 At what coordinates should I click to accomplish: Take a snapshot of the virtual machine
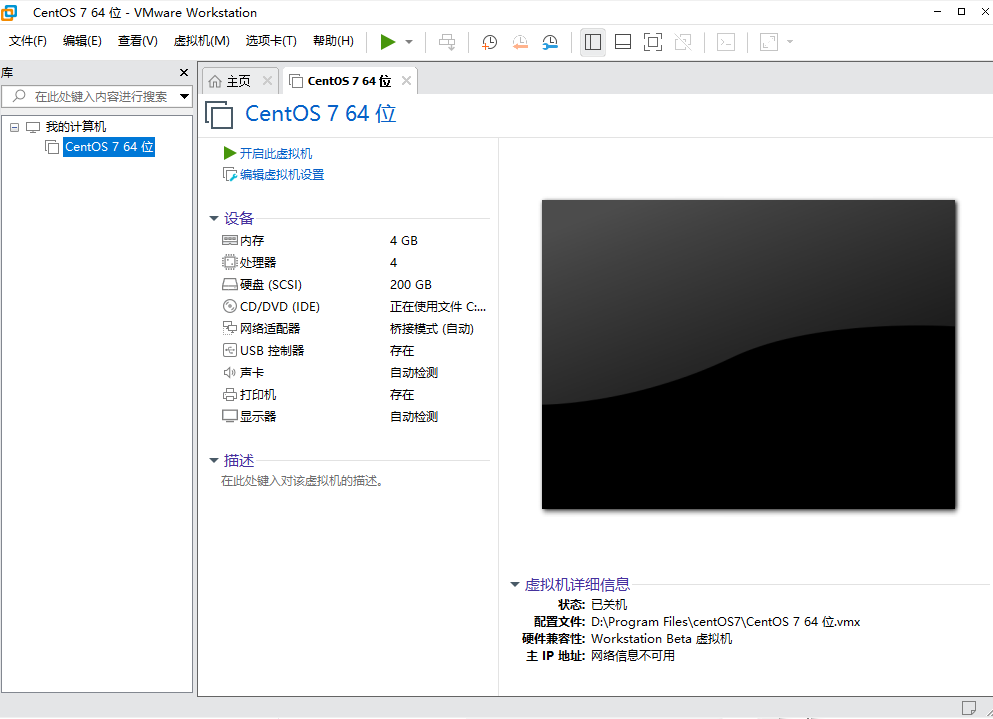click(489, 41)
